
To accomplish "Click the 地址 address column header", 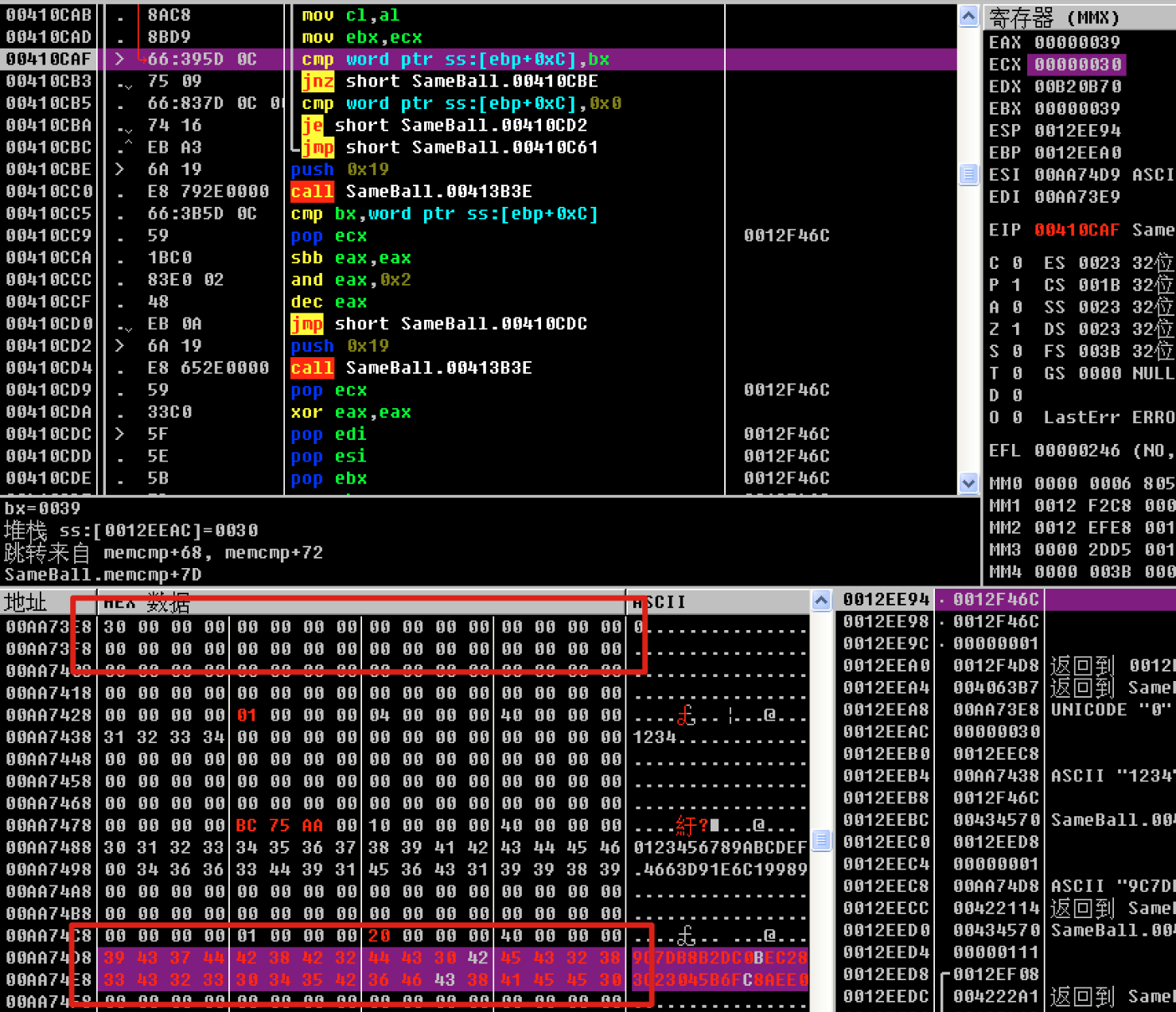I will coord(25,602).
